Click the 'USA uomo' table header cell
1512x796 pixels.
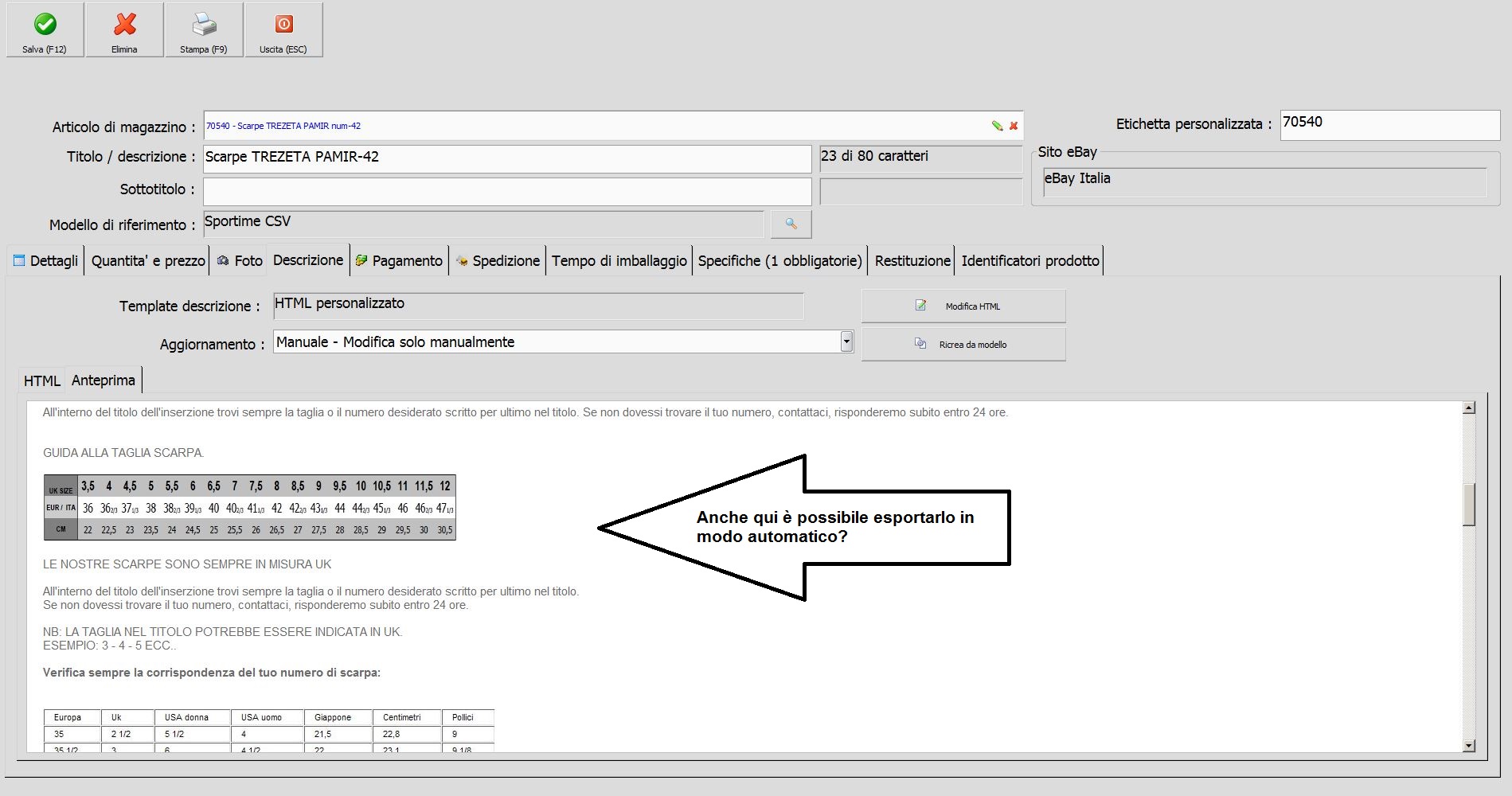coord(268,717)
